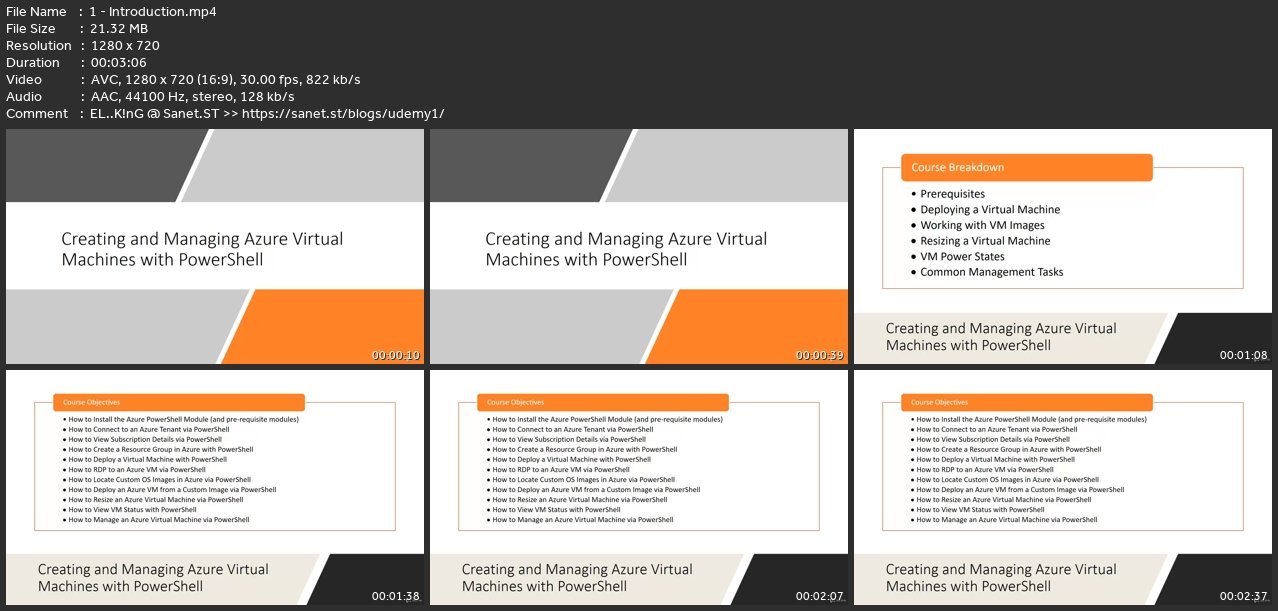Click the footer title in 00:01:08 frame
The height and width of the screenshot is (611, 1278).
(1001, 337)
